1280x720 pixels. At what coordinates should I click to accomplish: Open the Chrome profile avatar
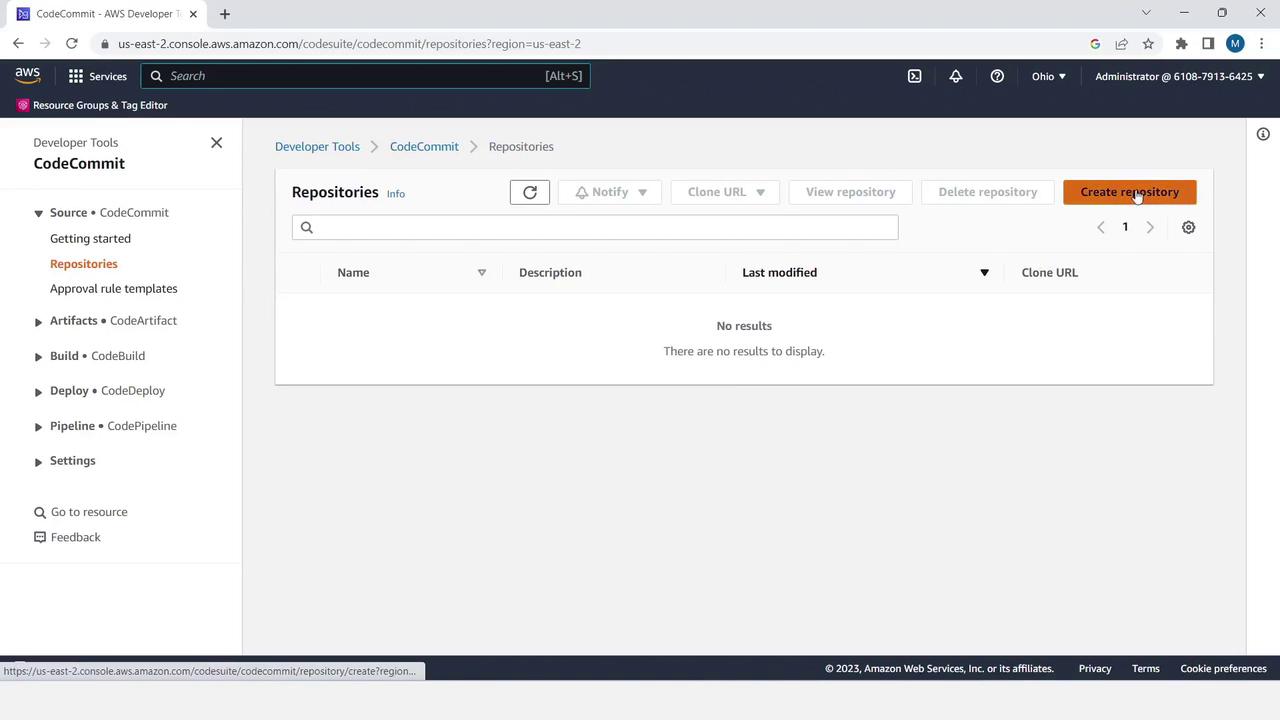1235,44
